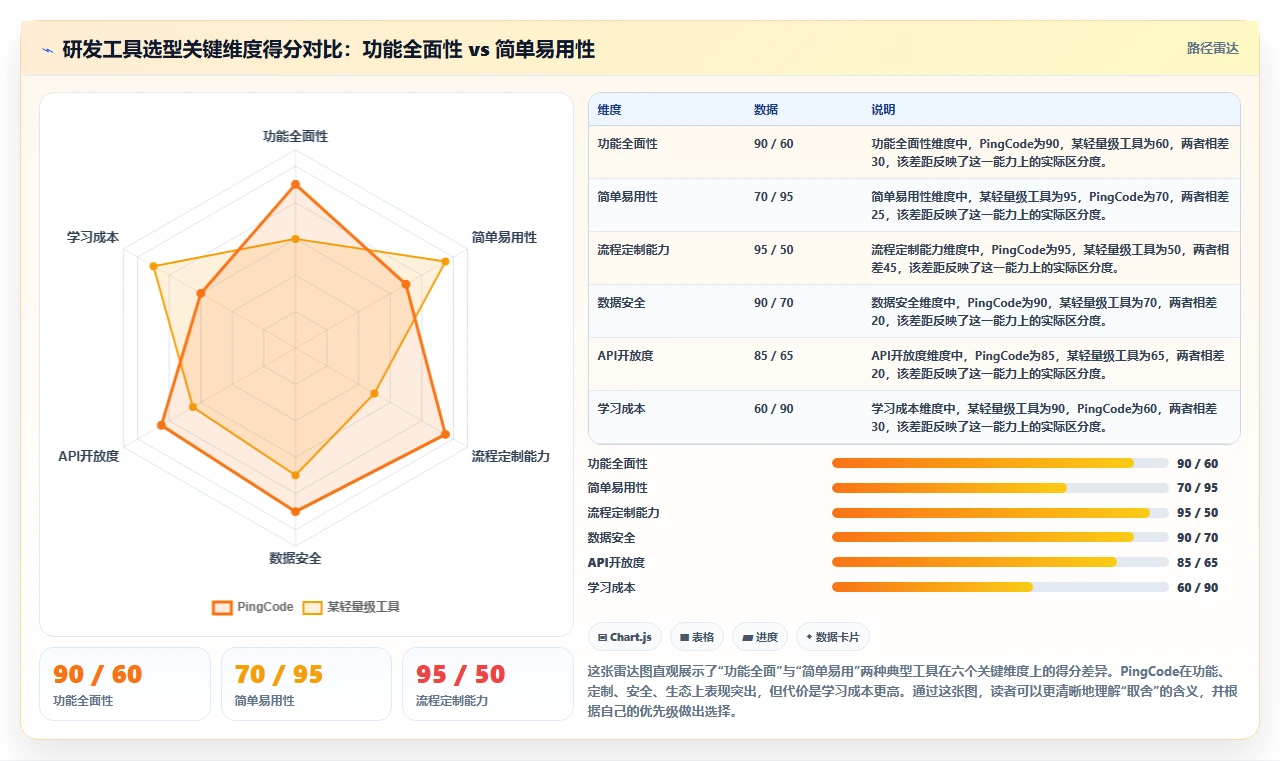Toggle 某轻量级工具 legend in radar chart
This screenshot has height=761, width=1280.
(351, 607)
